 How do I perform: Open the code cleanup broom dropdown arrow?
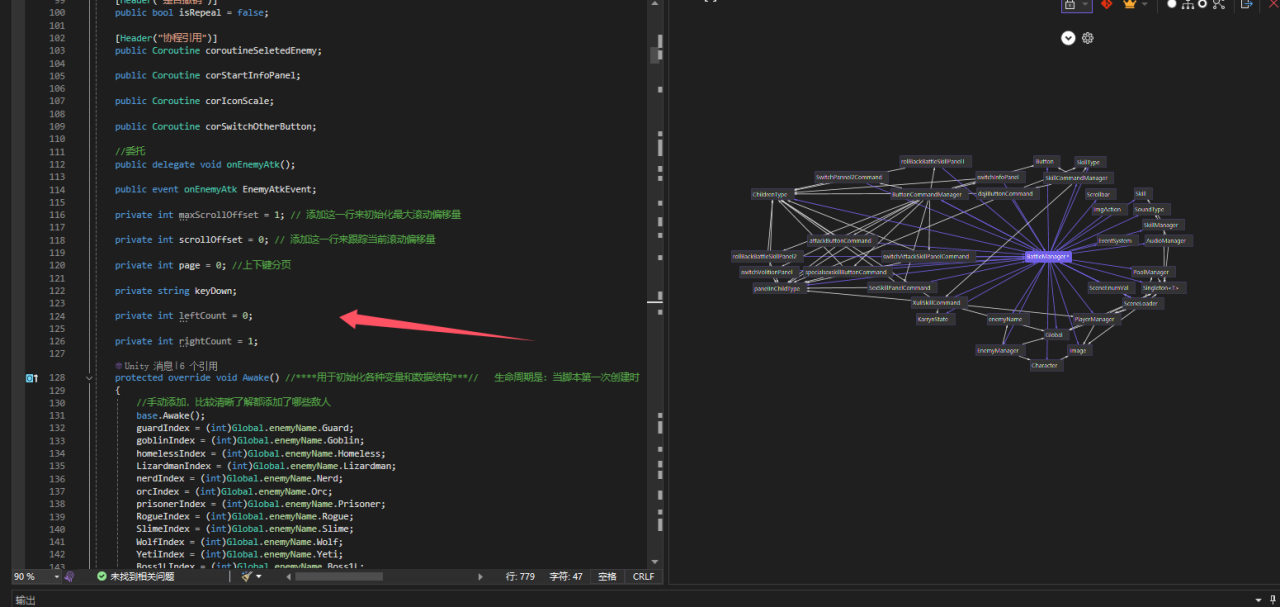259,576
